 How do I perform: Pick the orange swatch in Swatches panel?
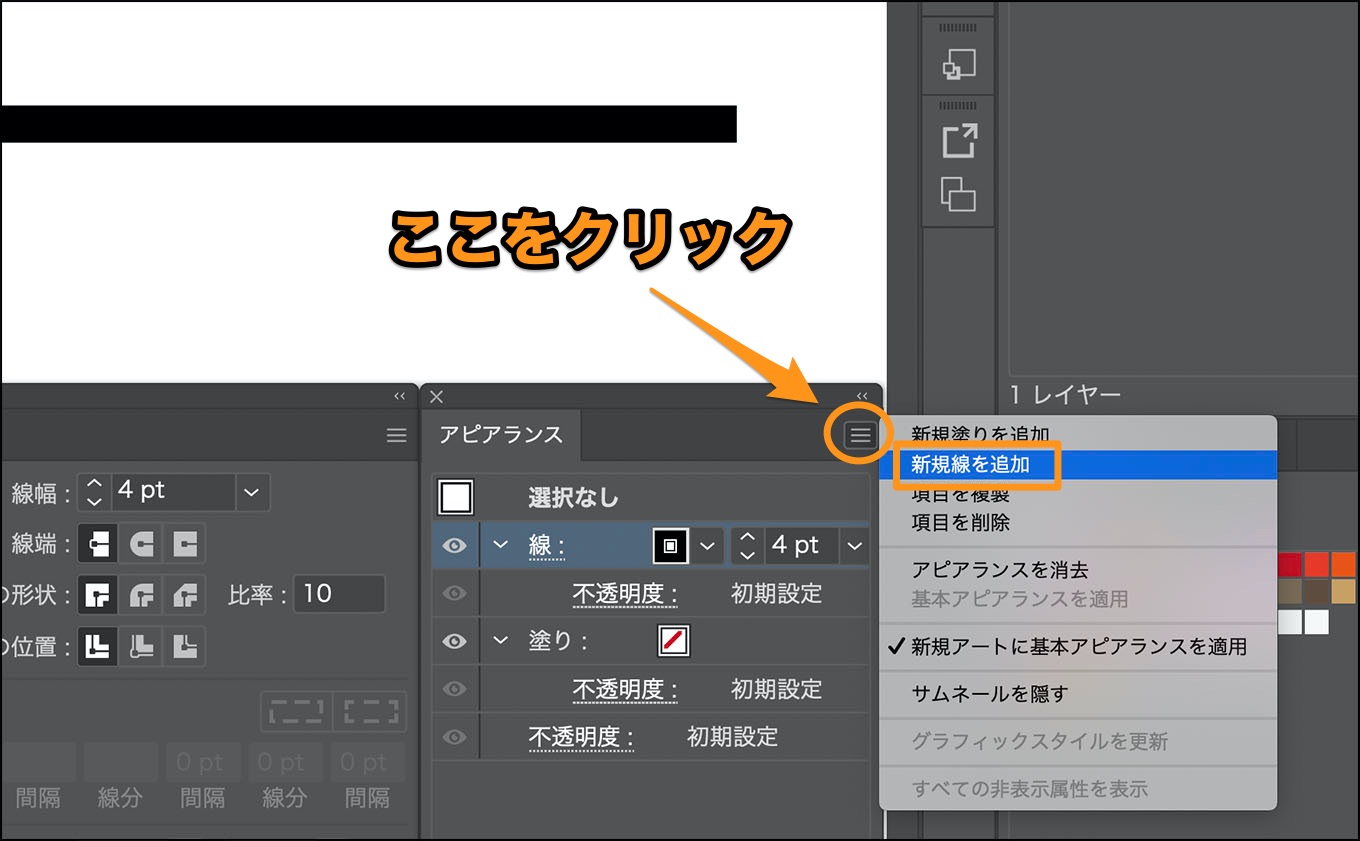coord(1343,564)
